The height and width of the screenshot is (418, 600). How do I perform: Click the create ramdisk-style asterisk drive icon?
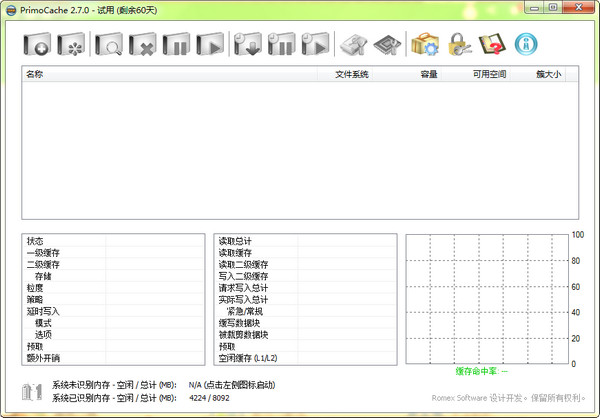click(72, 45)
